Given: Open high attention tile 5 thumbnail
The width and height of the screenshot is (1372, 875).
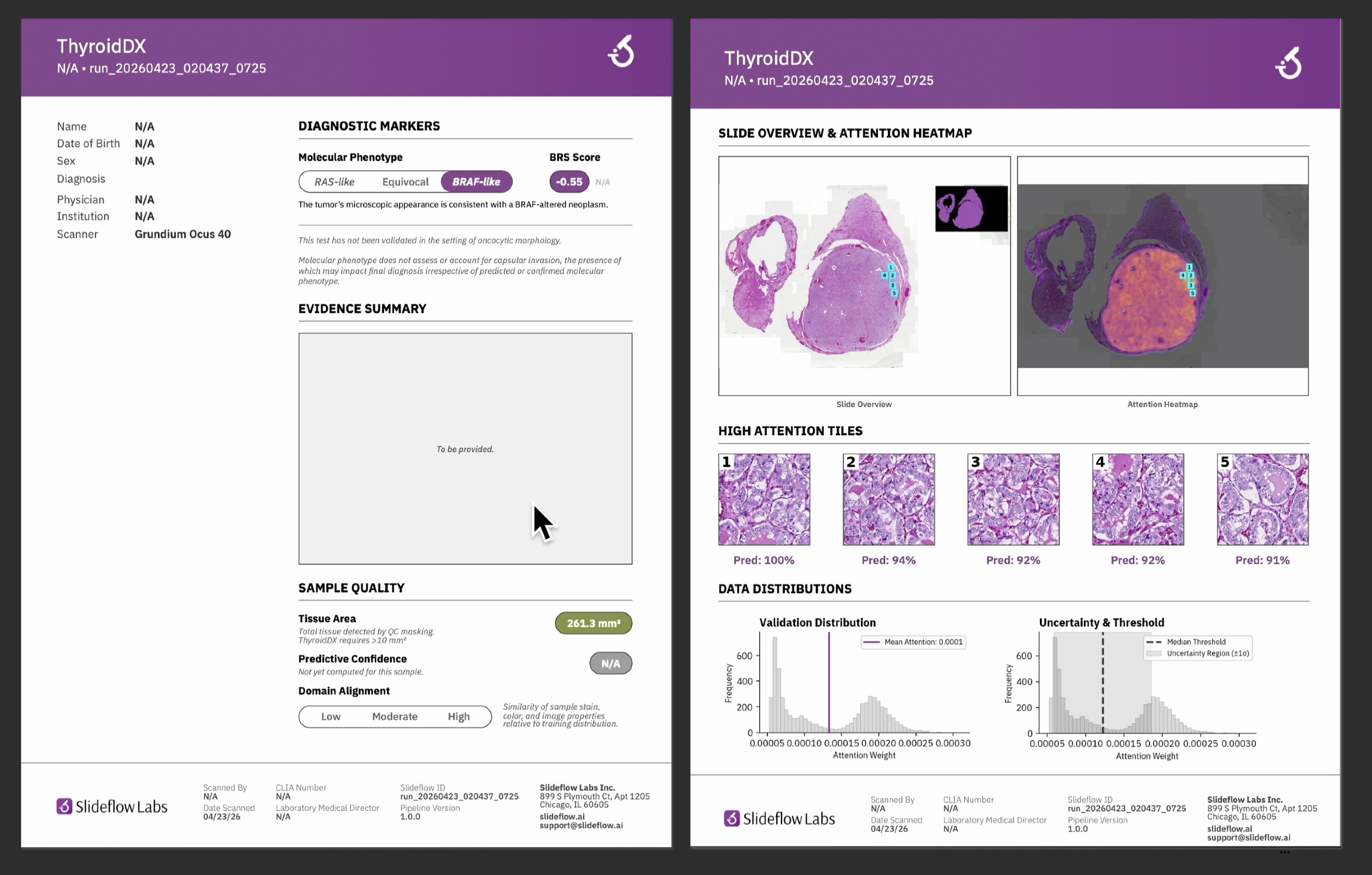Looking at the screenshot, I should (1263, 499).
